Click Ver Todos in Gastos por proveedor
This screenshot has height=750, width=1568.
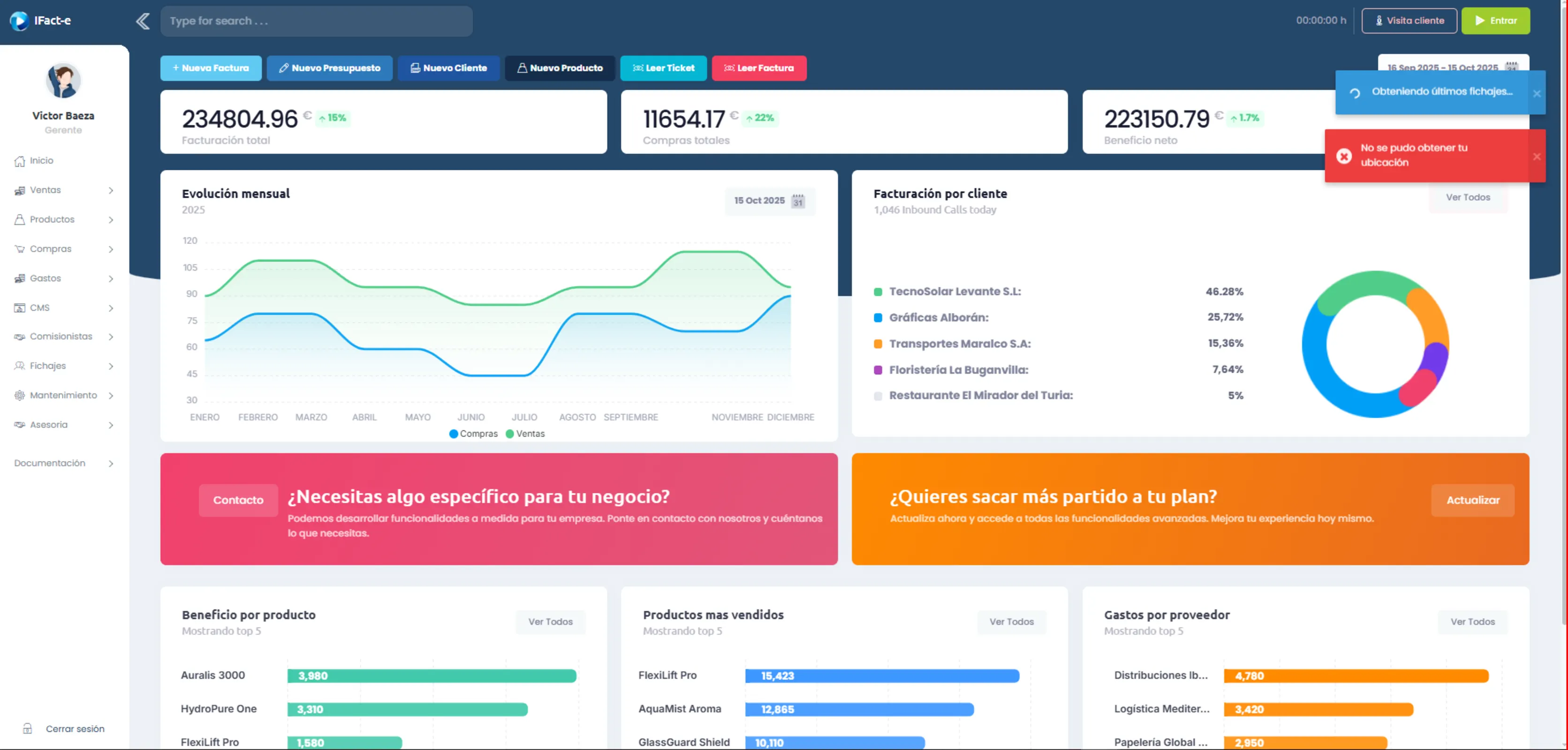point(1472,622)
